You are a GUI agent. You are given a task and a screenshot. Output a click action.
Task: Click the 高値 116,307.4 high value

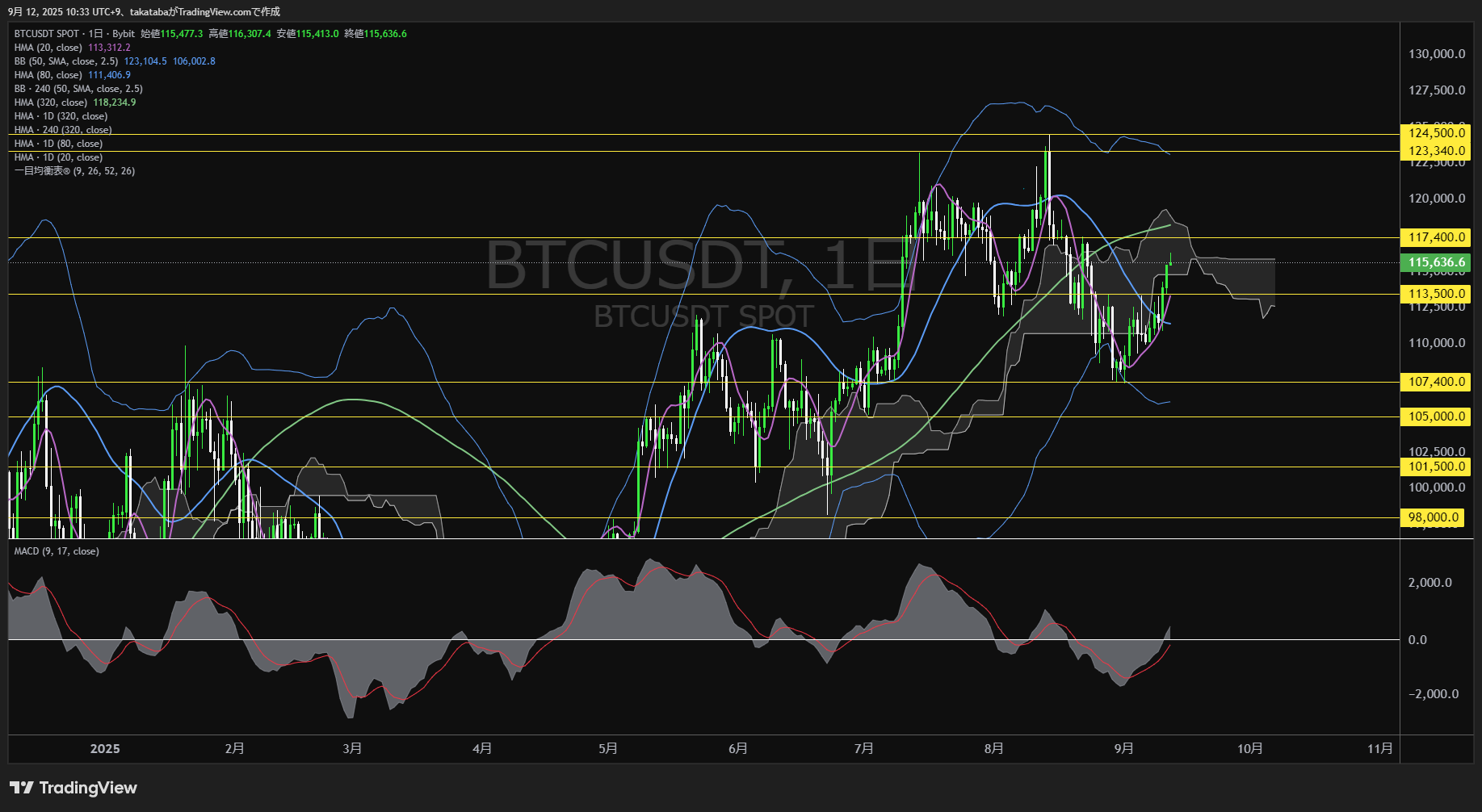pos(240,34)
